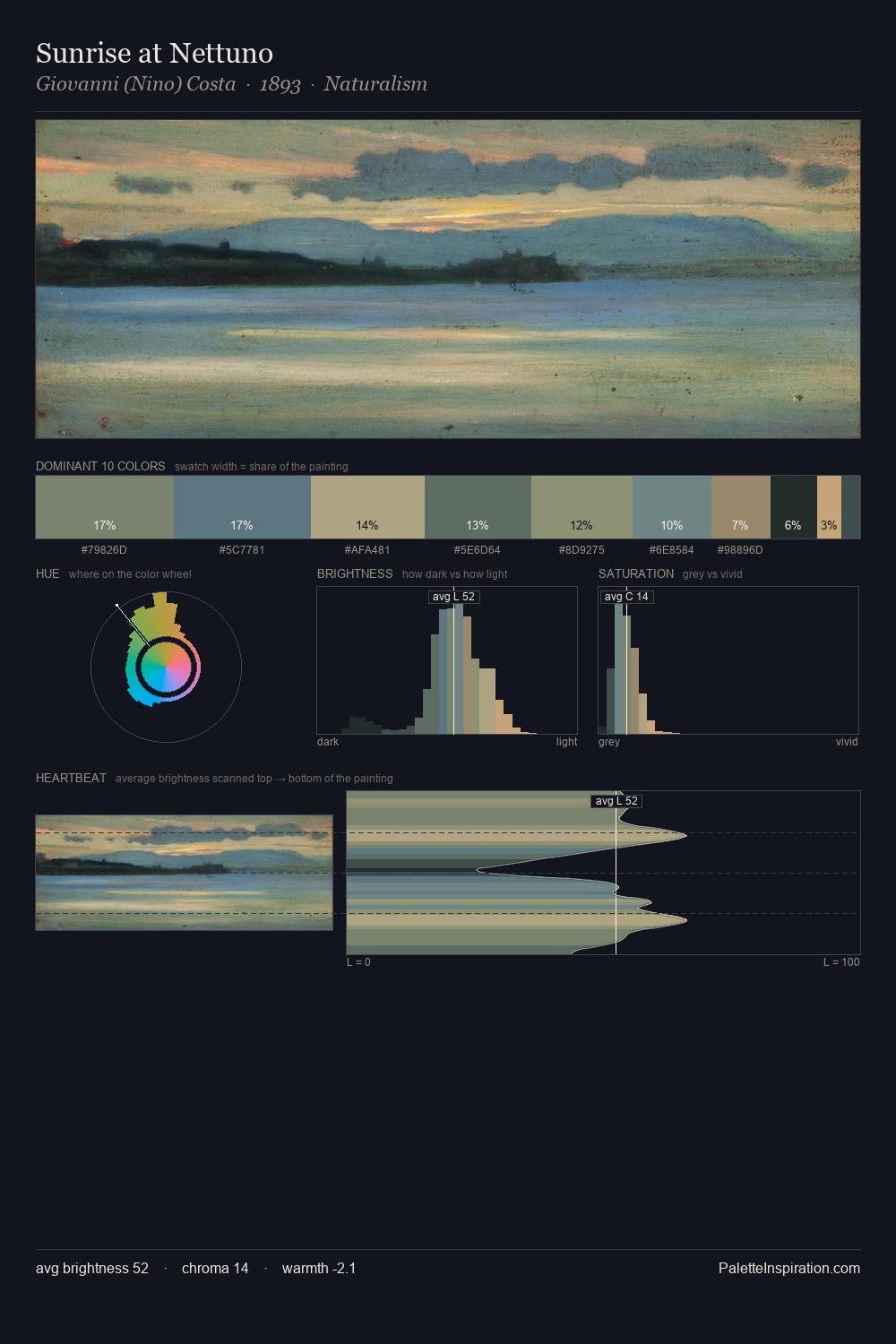Click hex code #8D9275 text
This screenshot has width=896, height=1344.
[582, 550]
